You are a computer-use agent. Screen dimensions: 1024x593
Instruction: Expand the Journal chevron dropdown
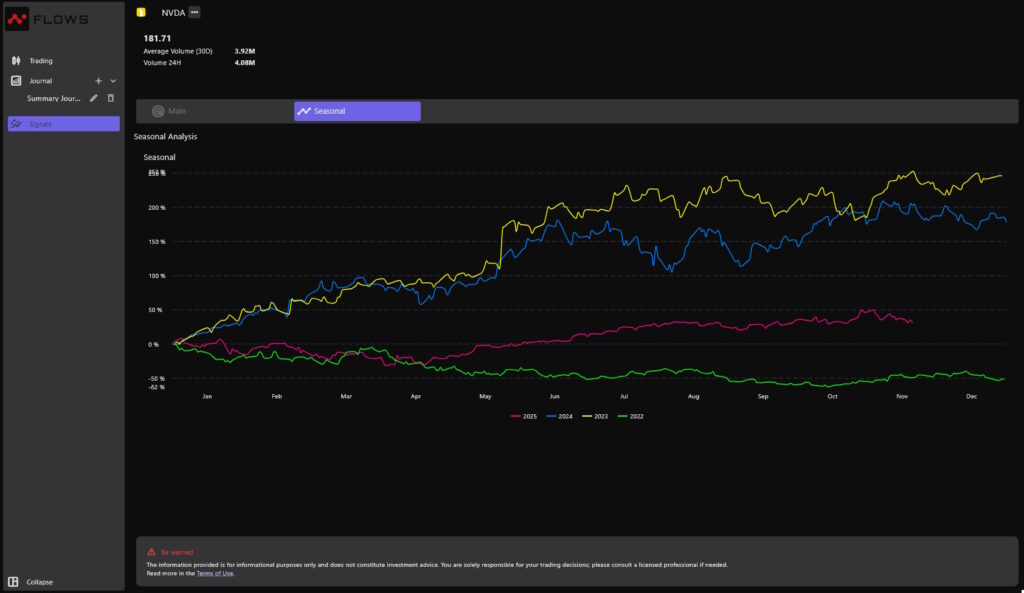point(113,81)
